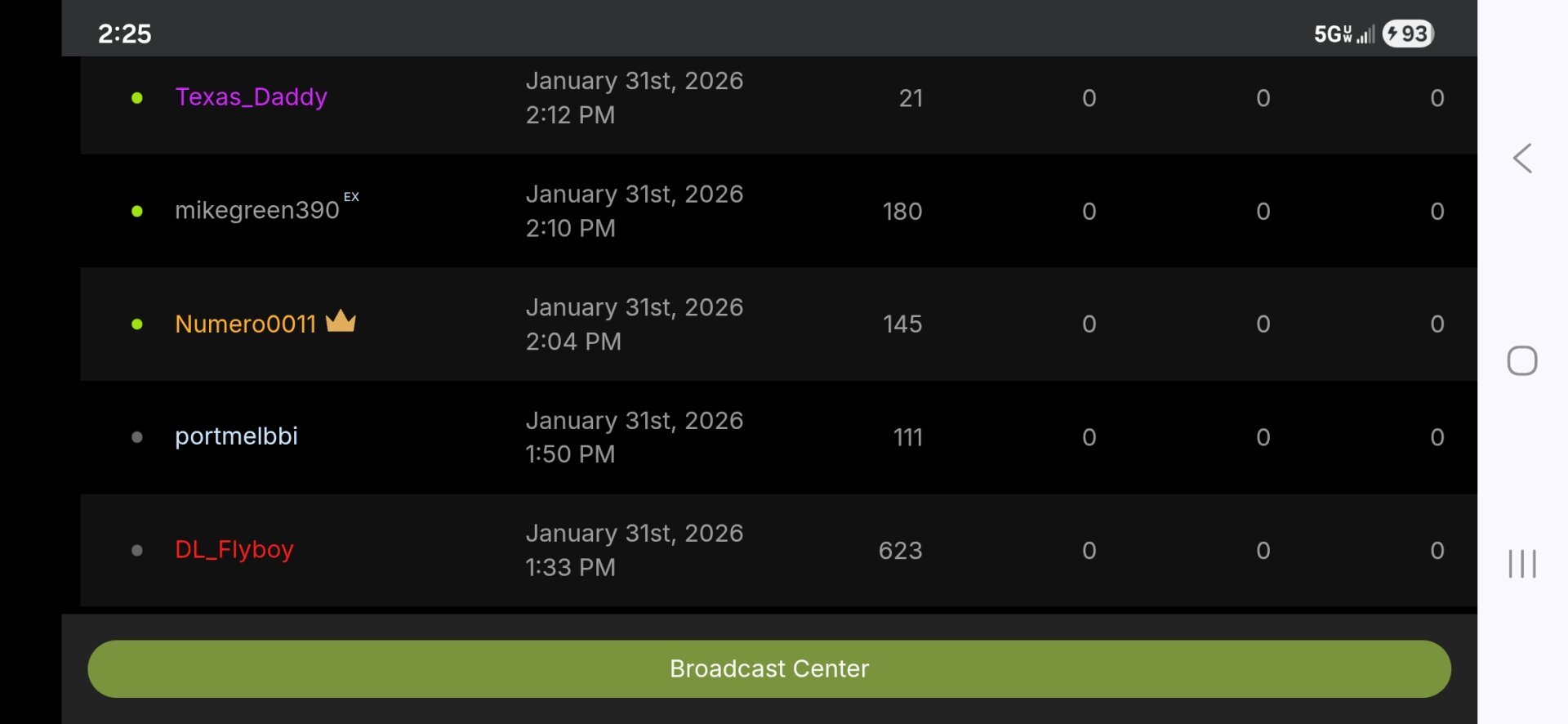Open the Broadcast Center button
Viewport: 1568px width, 724px height.
[x=768, y=668]
